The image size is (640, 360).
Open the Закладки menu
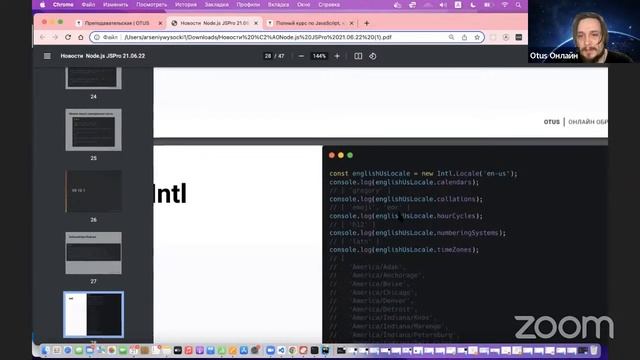coord(216,5)
